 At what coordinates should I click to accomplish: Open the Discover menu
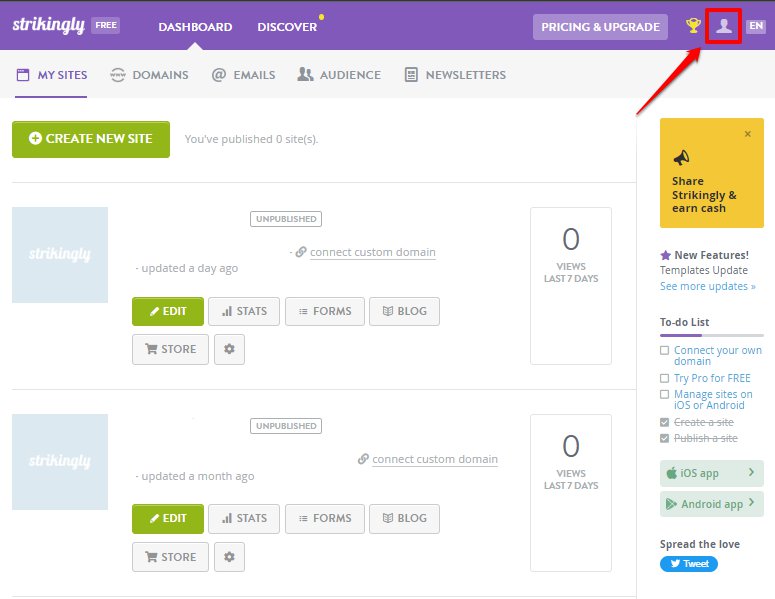click(287, 27)
